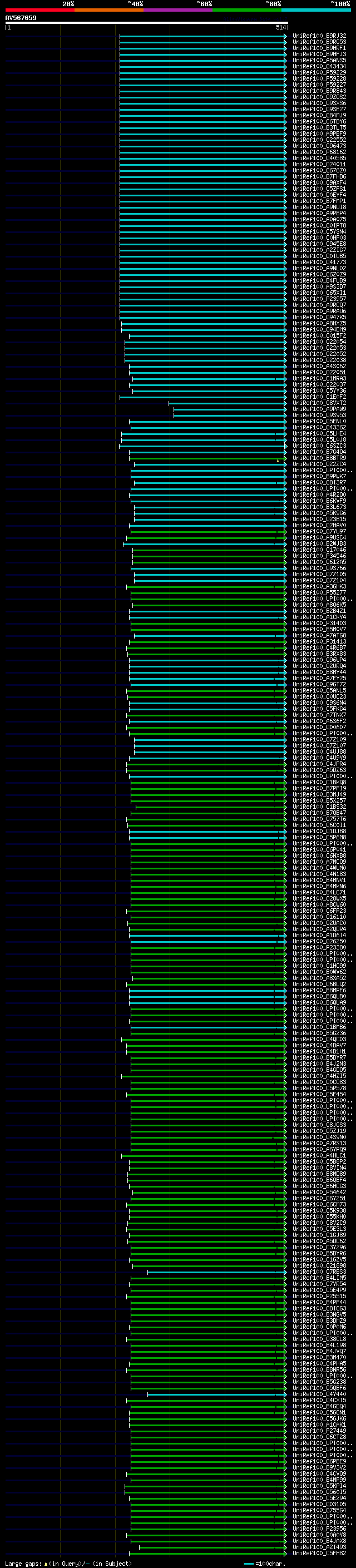The width and height of the screenshot is (356, 1568).
Task: Open hit UniRef100_B9HRF1
Action: click(319, 48)
